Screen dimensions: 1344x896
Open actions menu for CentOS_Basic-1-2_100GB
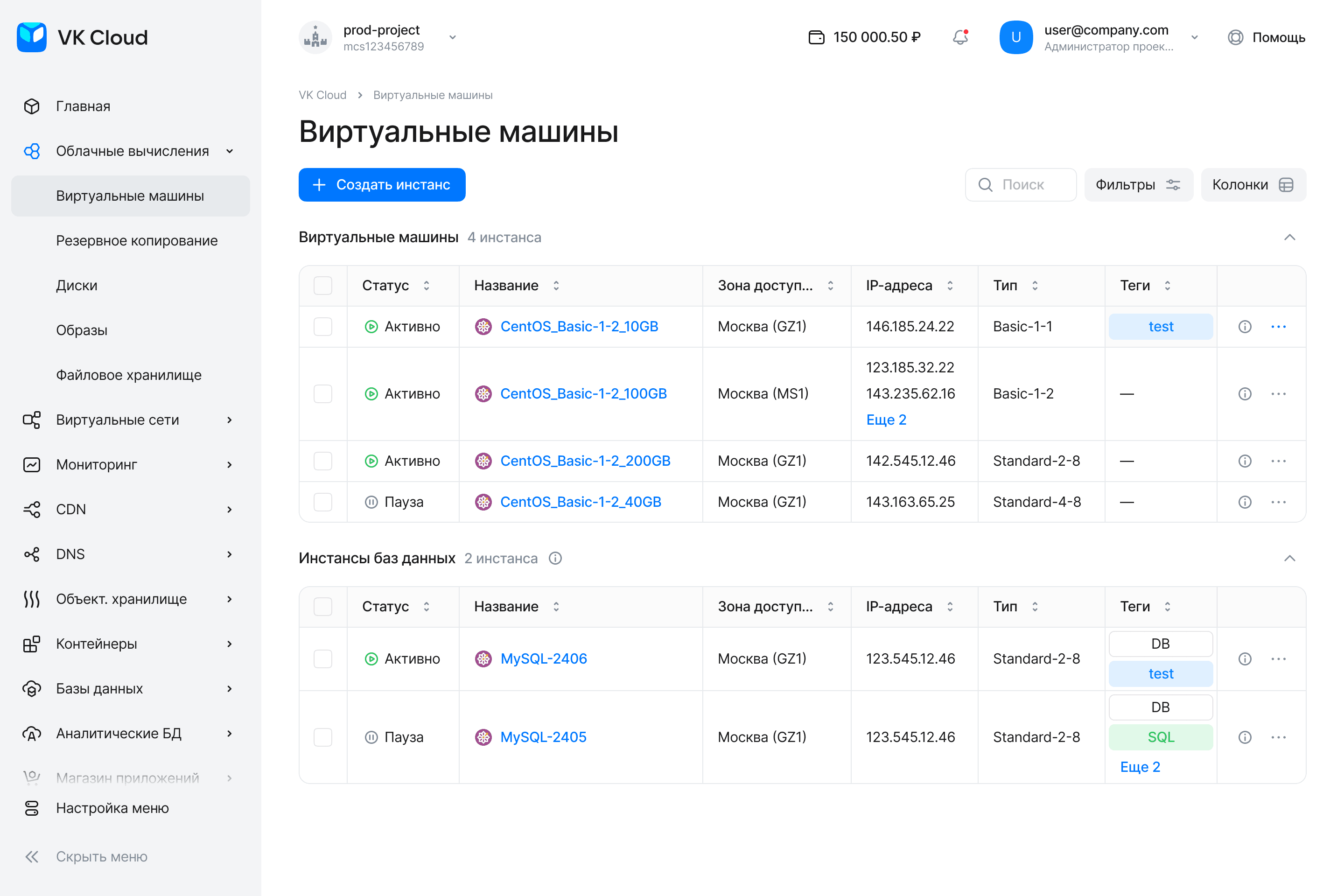(1278, 394)
